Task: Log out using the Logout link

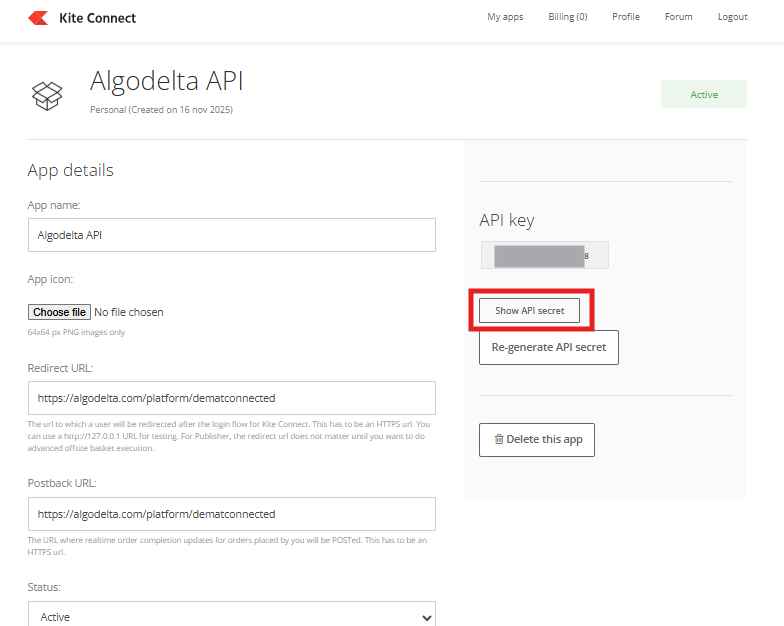Action: point(732,17)
